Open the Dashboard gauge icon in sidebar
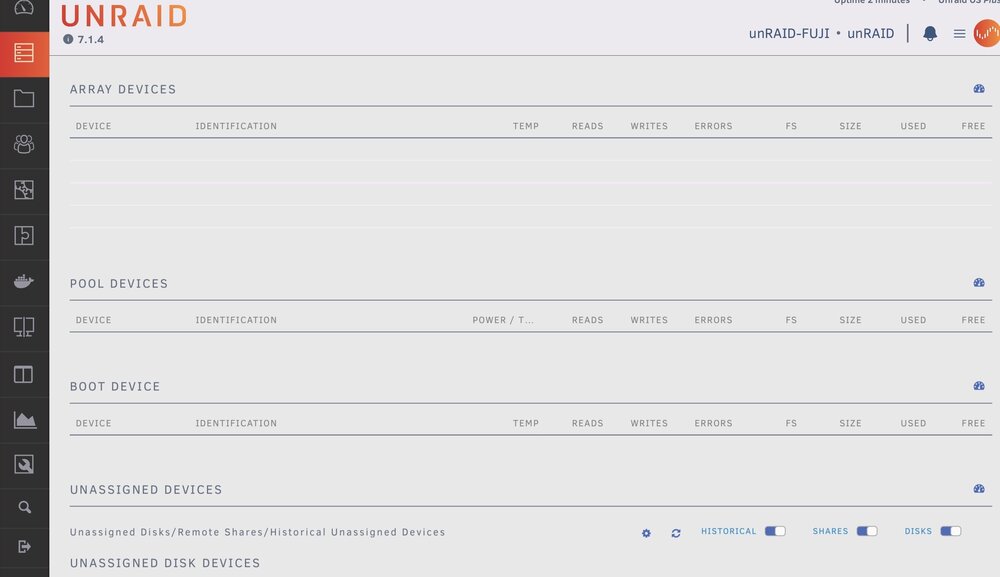 pyautogui.click(x=24, y=8)
